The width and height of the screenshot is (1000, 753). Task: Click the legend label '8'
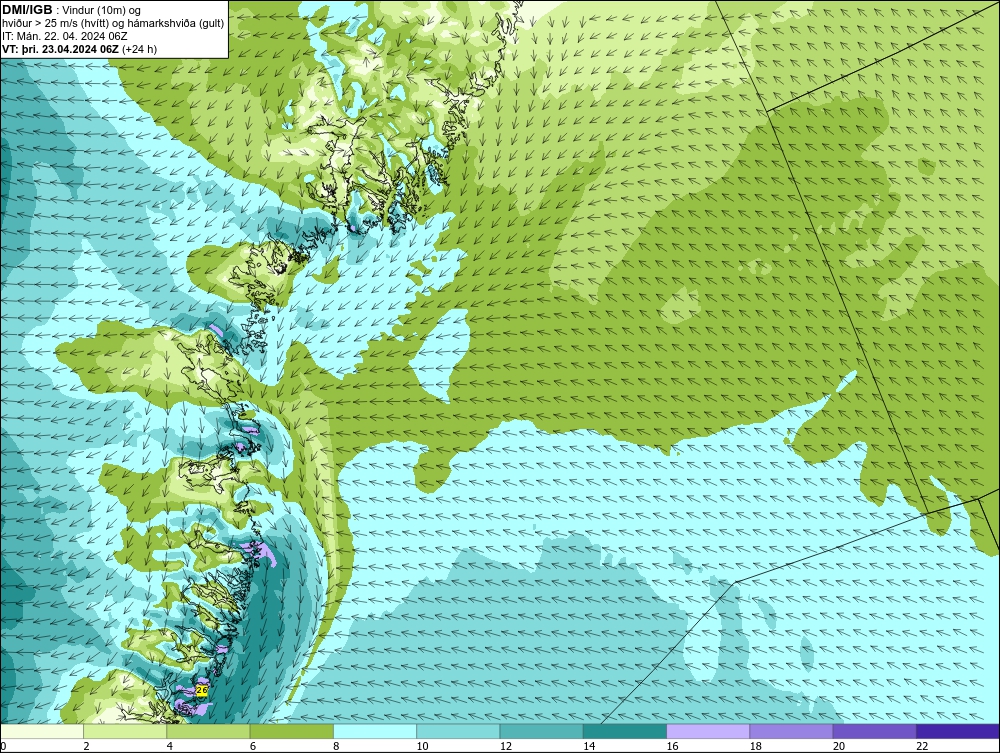click(336, 746)
